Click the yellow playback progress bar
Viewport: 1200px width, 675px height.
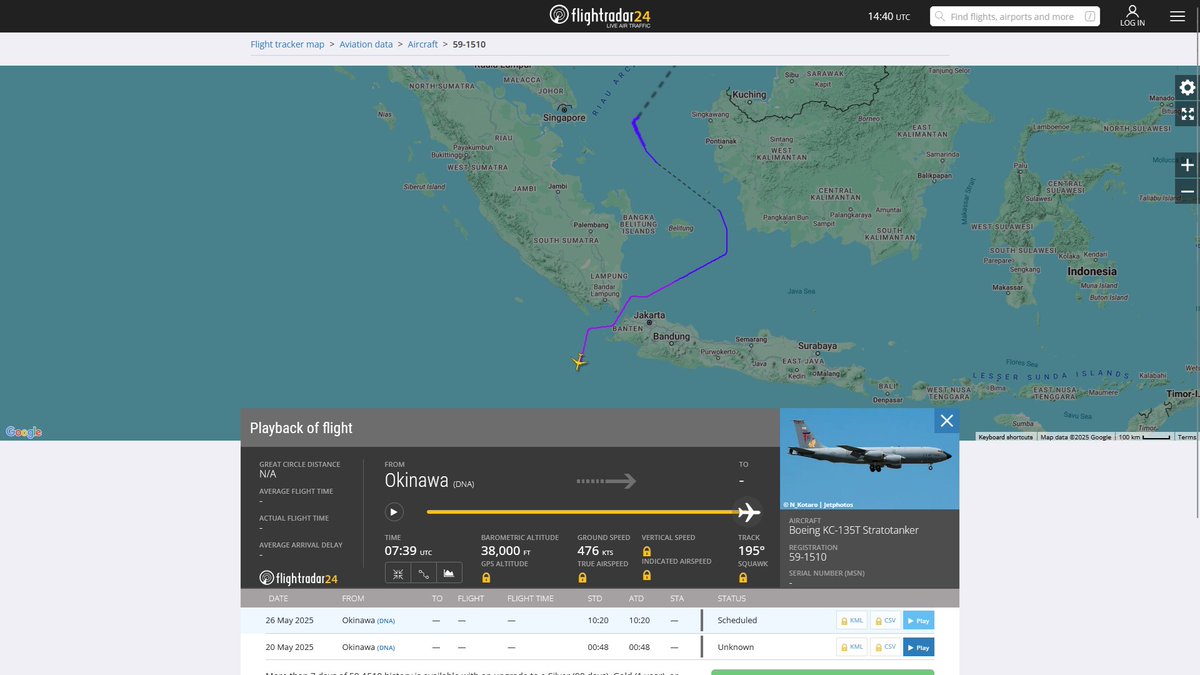pyautogui.click(x=582, y=512)
